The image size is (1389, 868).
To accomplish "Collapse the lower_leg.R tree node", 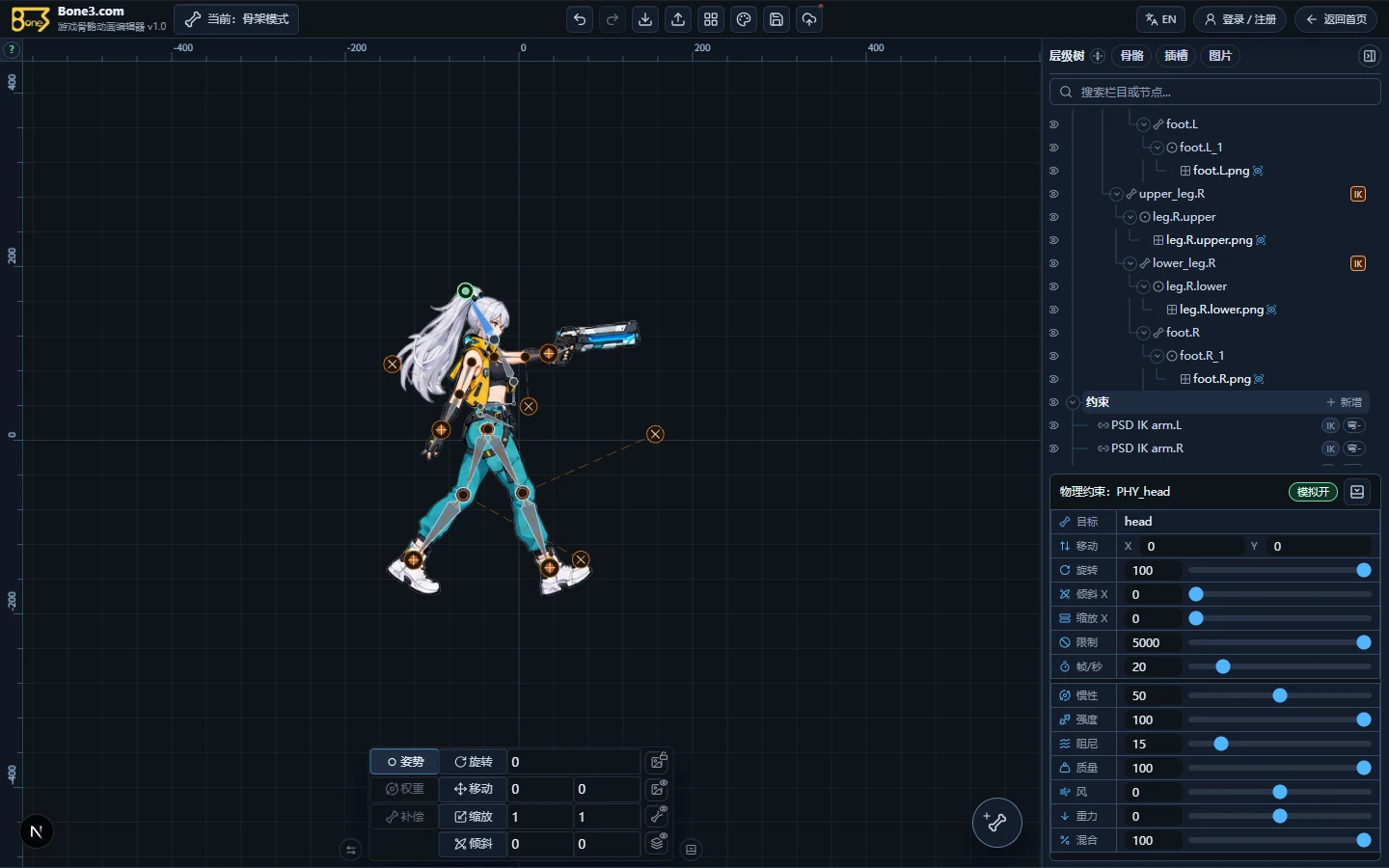I will tap(1130, 263).
